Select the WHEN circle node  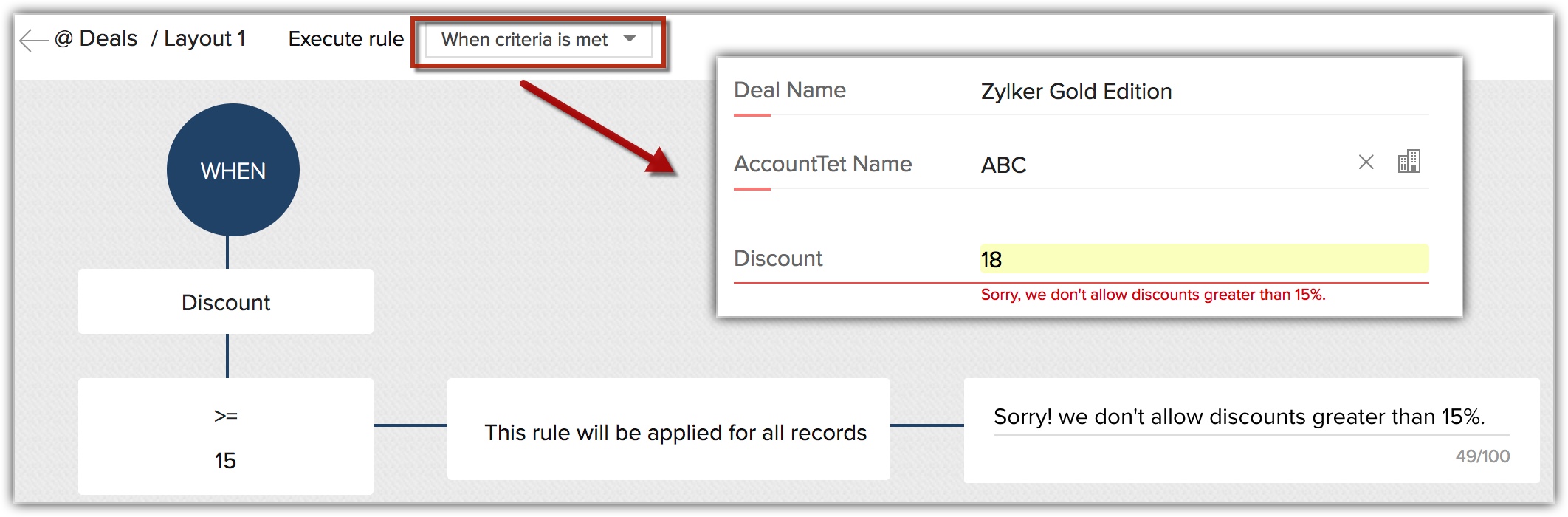pyautogui.click(x=233, y=170)
